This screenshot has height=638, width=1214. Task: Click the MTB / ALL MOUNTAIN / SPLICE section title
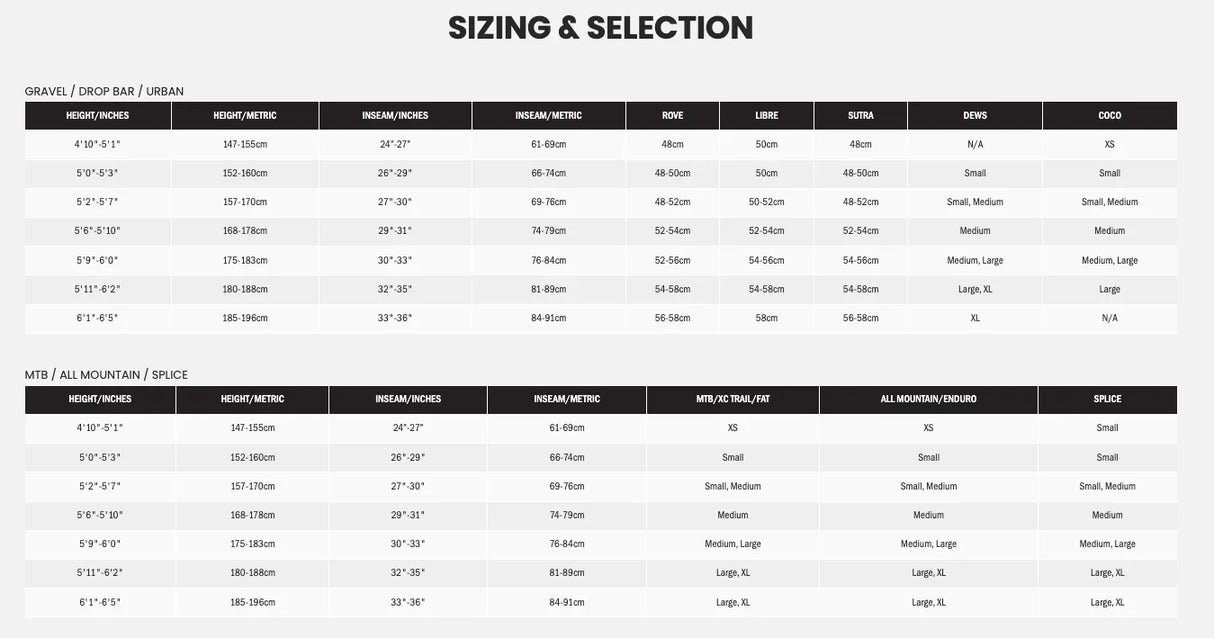[x=106, y=375]
